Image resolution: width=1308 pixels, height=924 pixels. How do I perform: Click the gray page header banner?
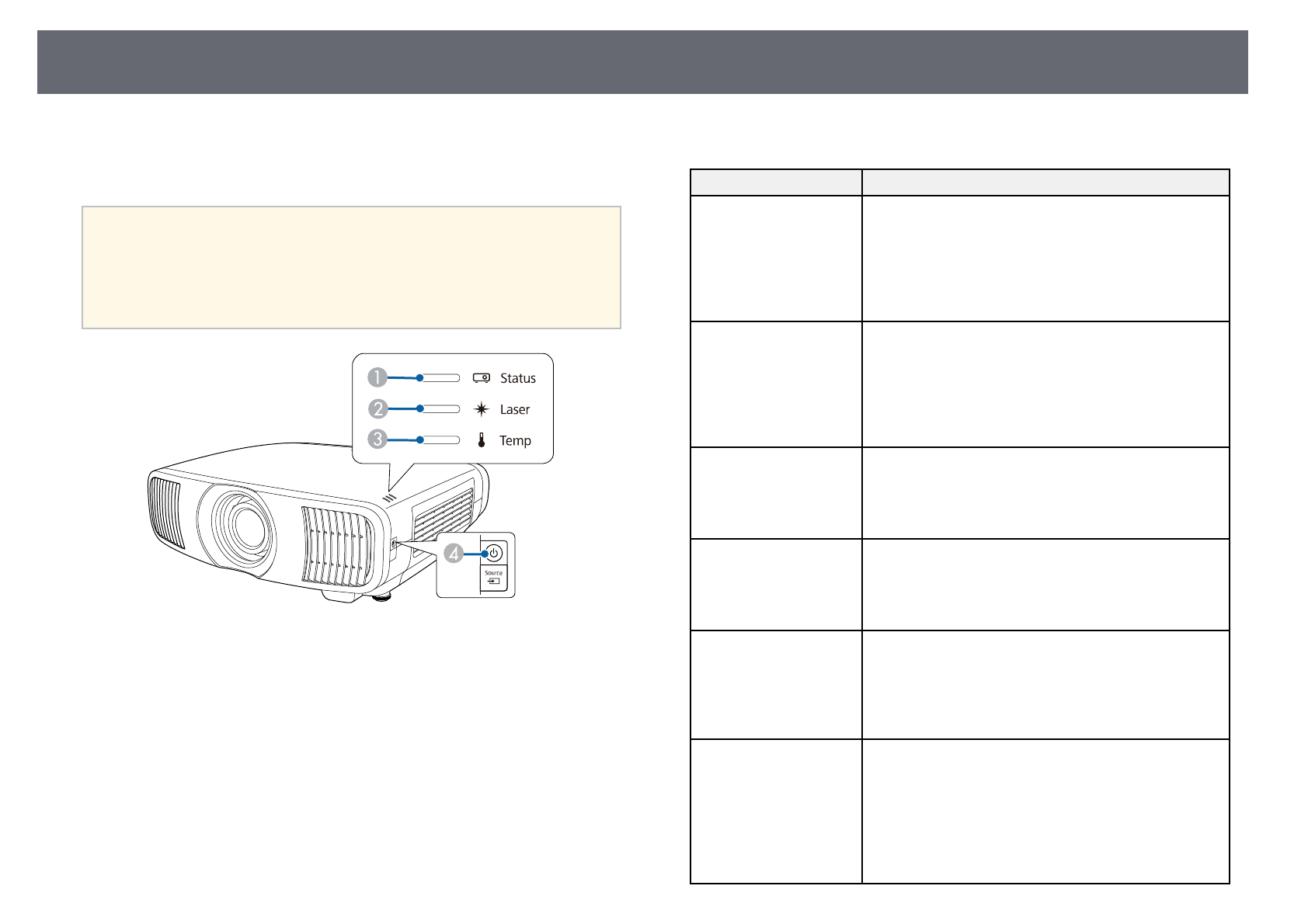tap(642, 62)
